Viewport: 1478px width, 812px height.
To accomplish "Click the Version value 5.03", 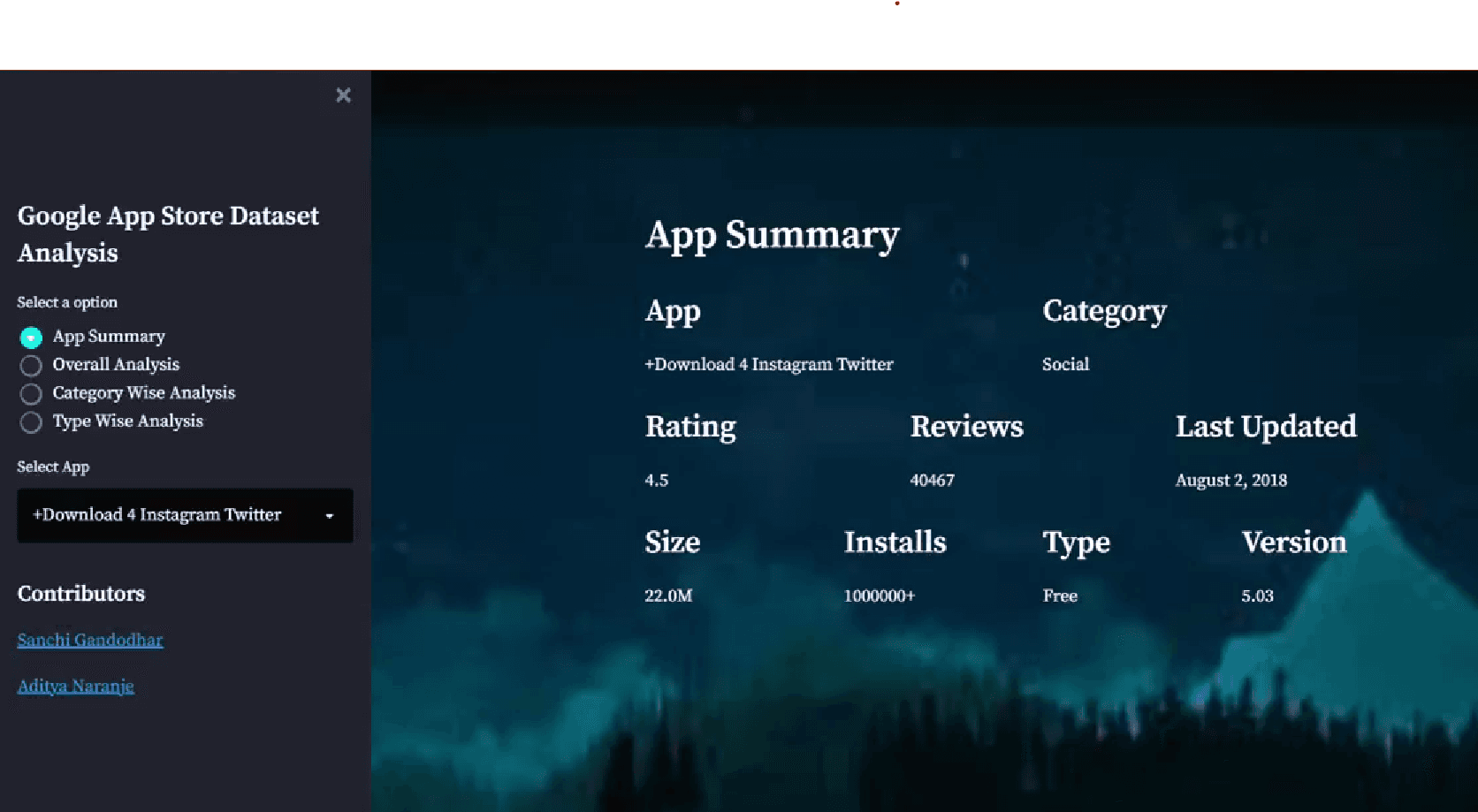I will [1257, 596].
